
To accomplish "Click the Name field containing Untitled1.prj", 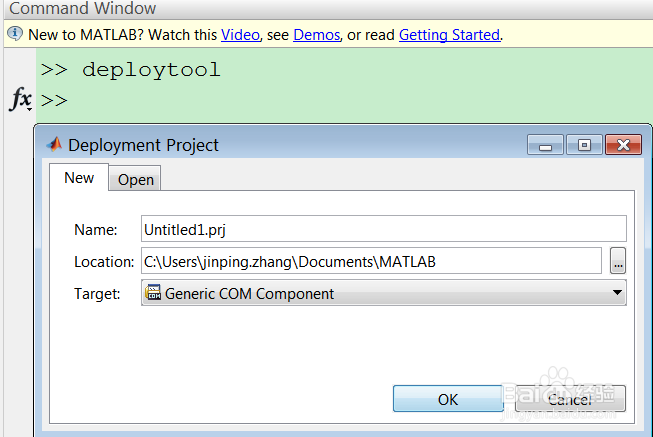I will 384,228.
